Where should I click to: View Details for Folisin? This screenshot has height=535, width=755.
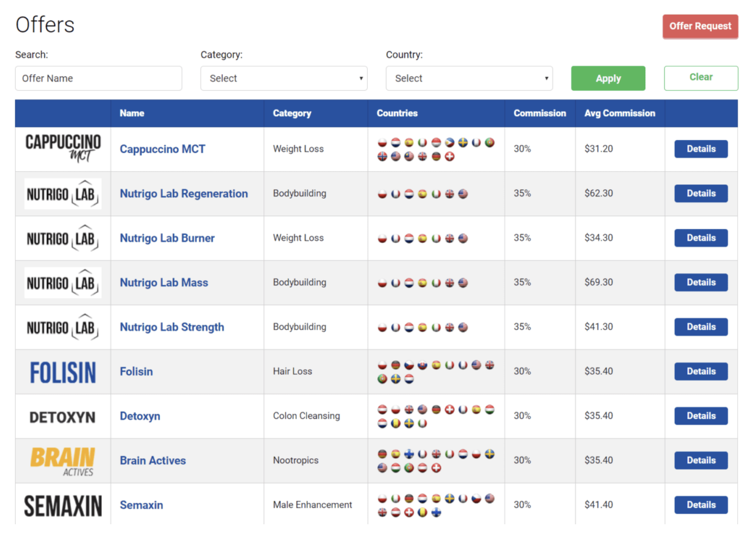(701, 371)
